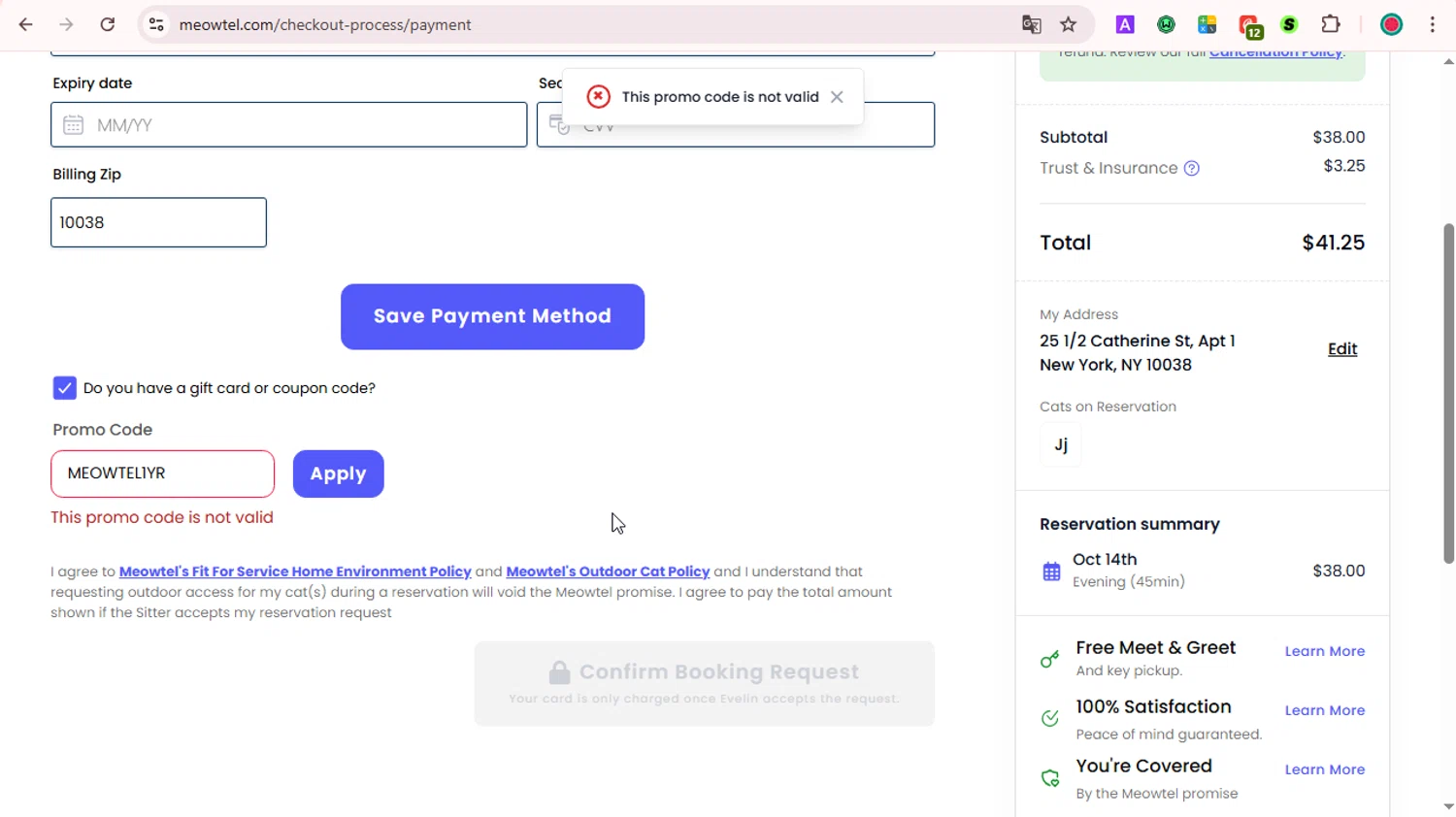The width and height of the screenshot is (1456, 817).
Task: Click into the Billing Zip field
Action: point(158,222)
